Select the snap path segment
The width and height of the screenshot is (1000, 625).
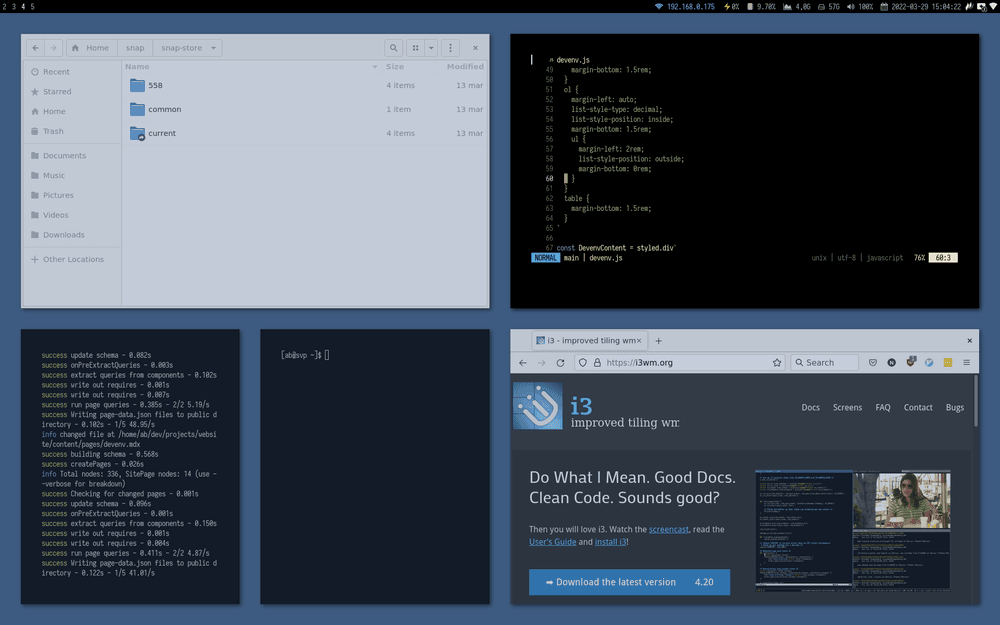tap(135, 48)
